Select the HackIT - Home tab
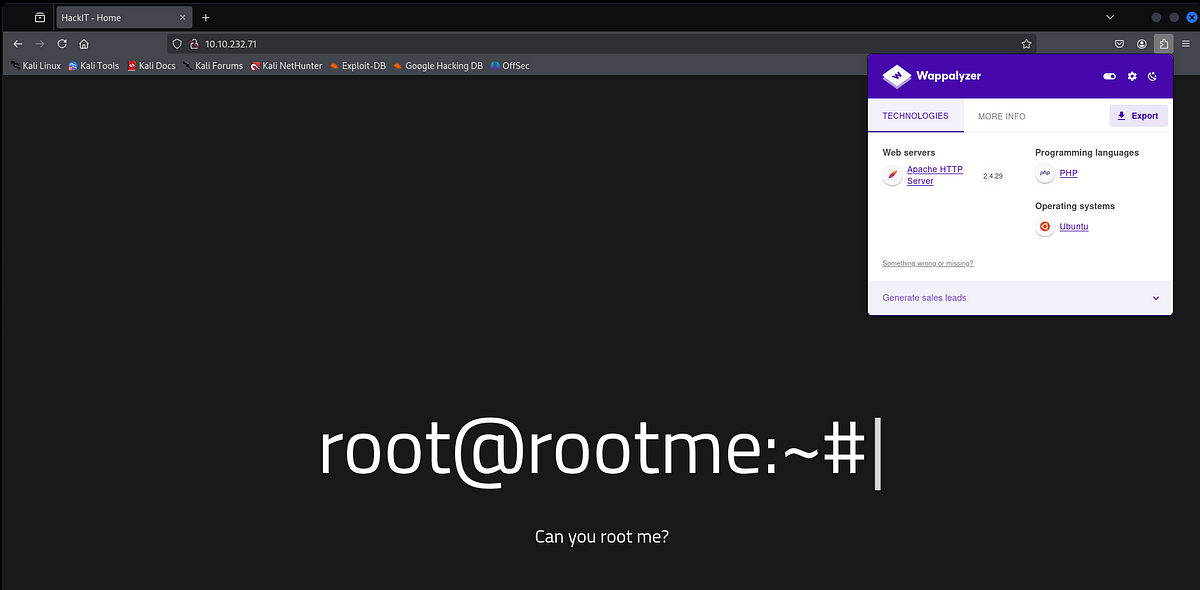 click(124, 17)
